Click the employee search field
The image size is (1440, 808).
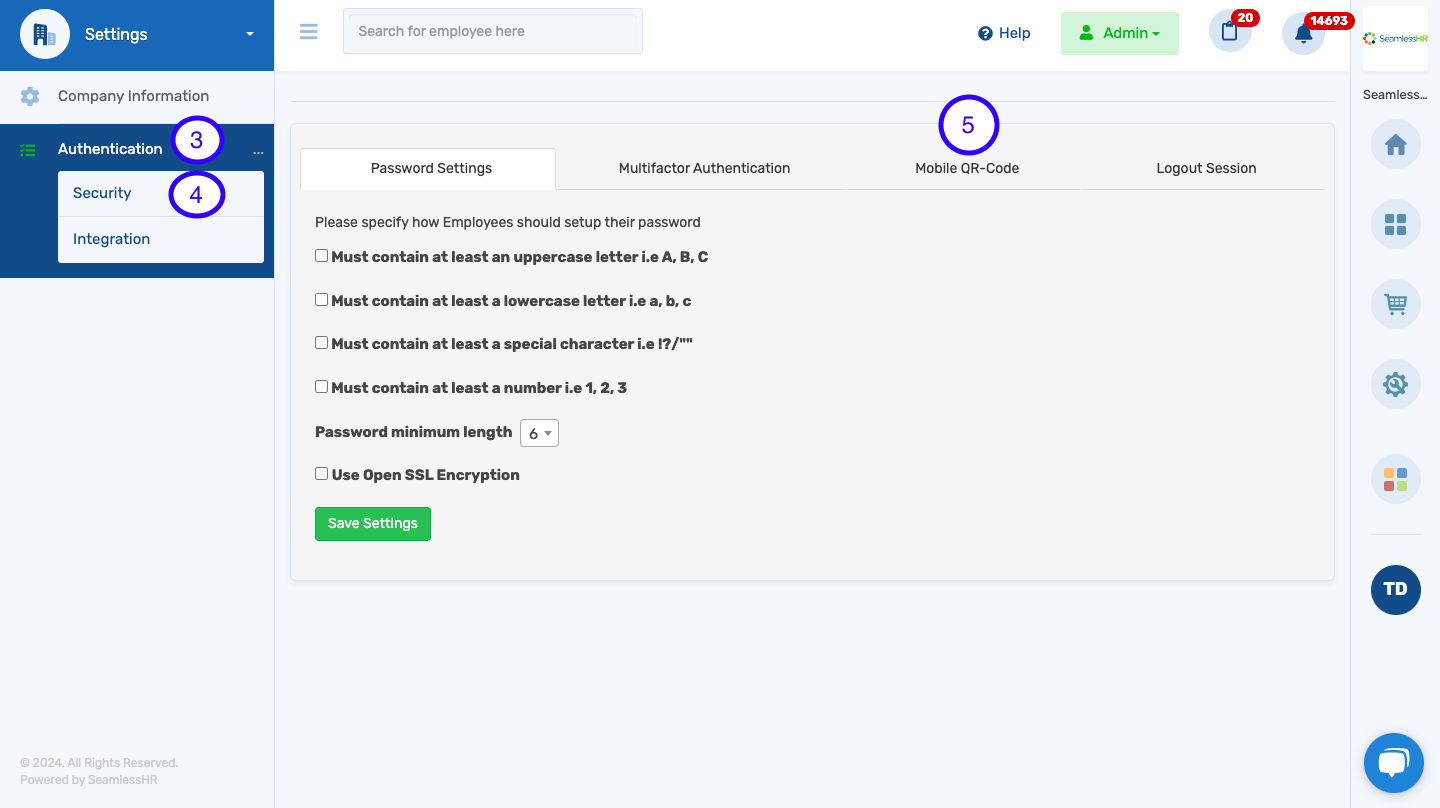click(x=492, y=31)
